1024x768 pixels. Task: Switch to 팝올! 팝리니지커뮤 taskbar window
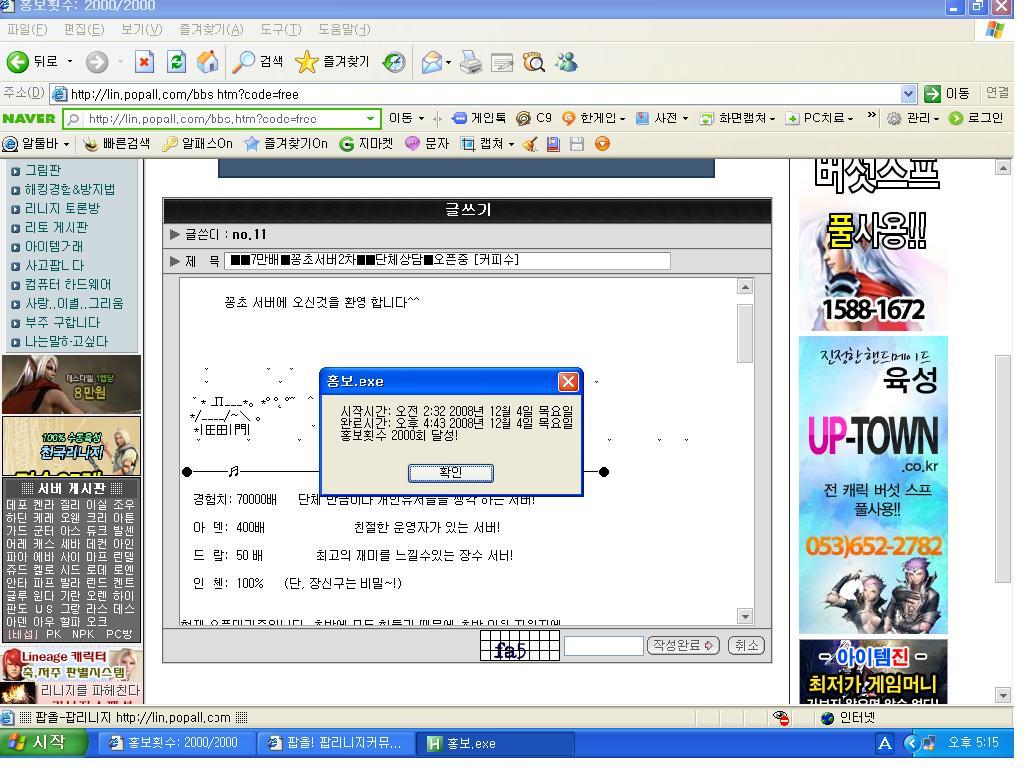tap(337, 743)
